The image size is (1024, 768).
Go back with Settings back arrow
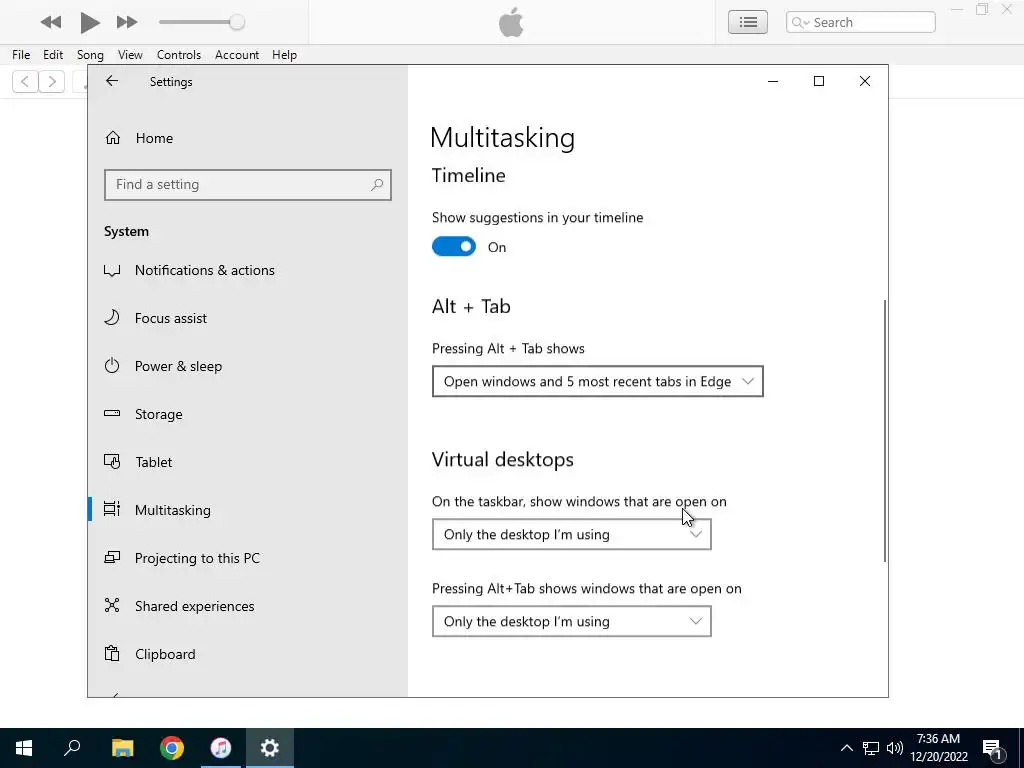click(112, 81)
